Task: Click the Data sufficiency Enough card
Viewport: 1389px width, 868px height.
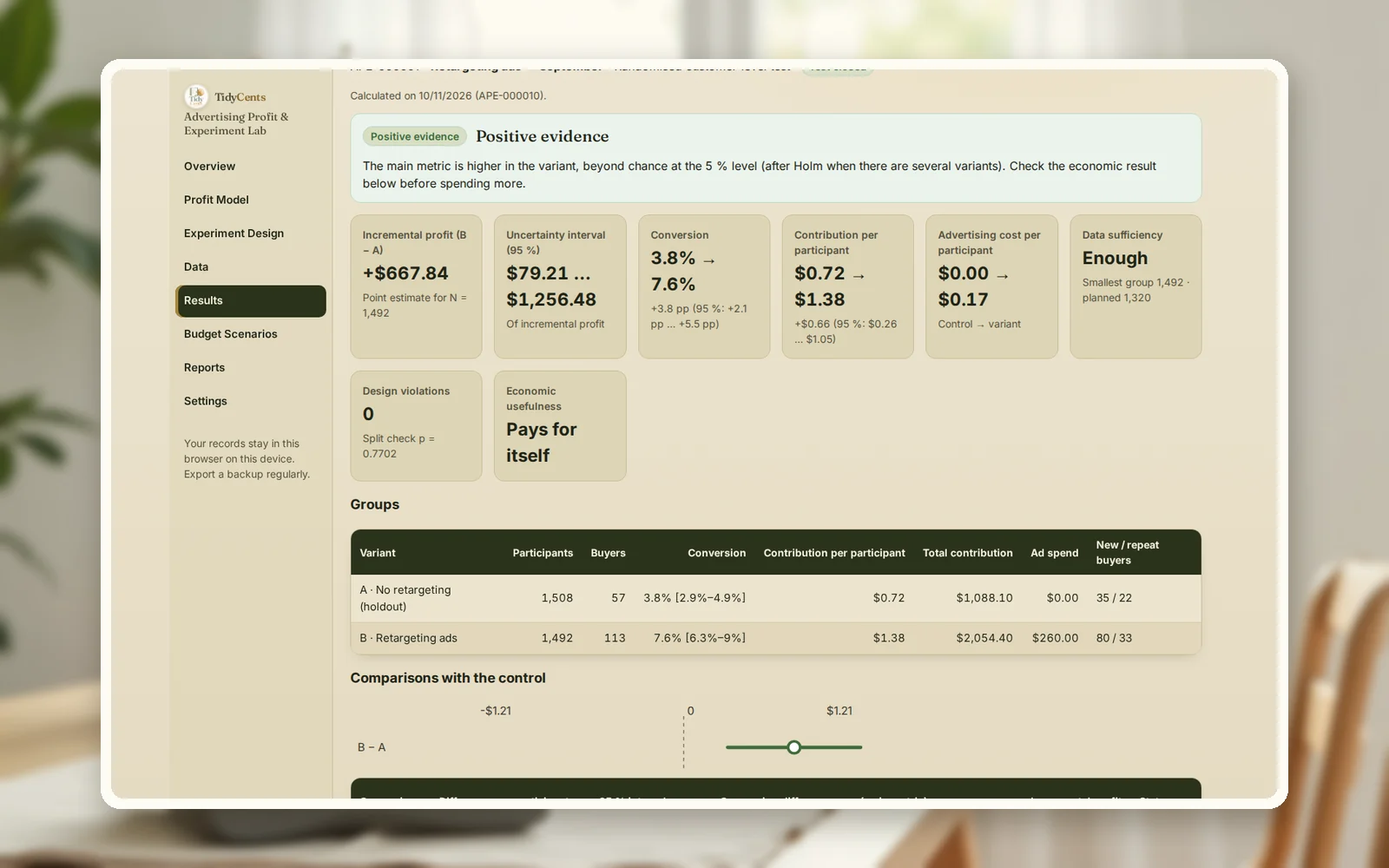Action: [1136, 286]
